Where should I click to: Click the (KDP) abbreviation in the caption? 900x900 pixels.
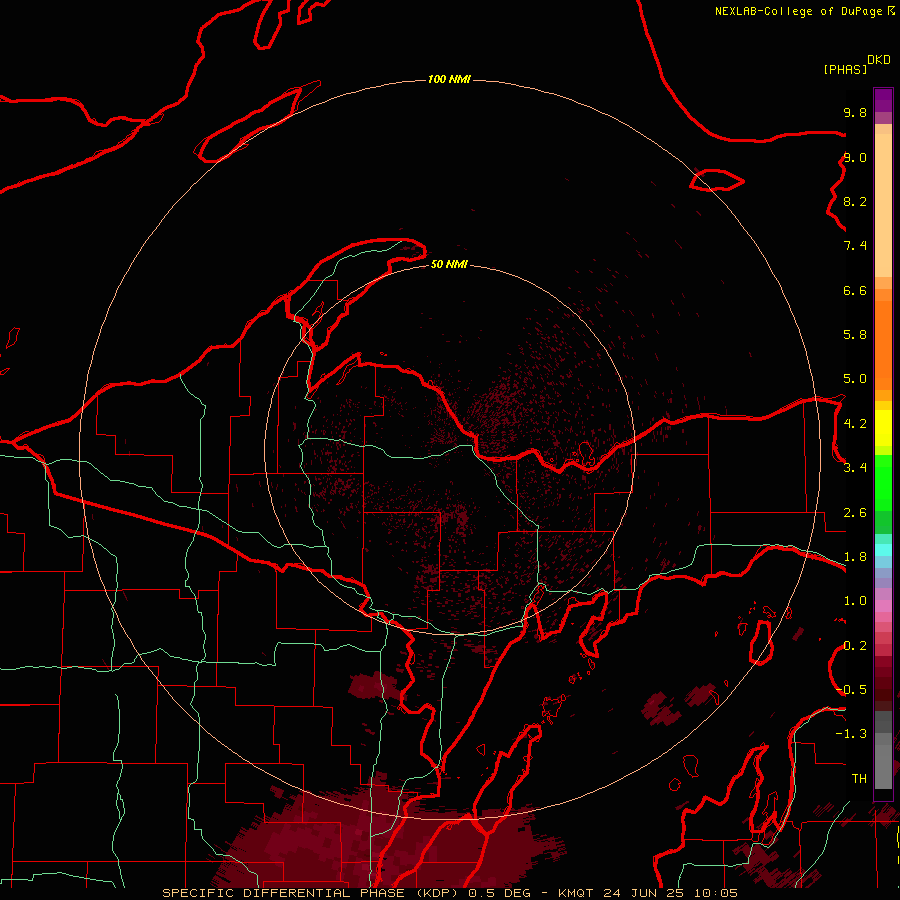(437, 893)
